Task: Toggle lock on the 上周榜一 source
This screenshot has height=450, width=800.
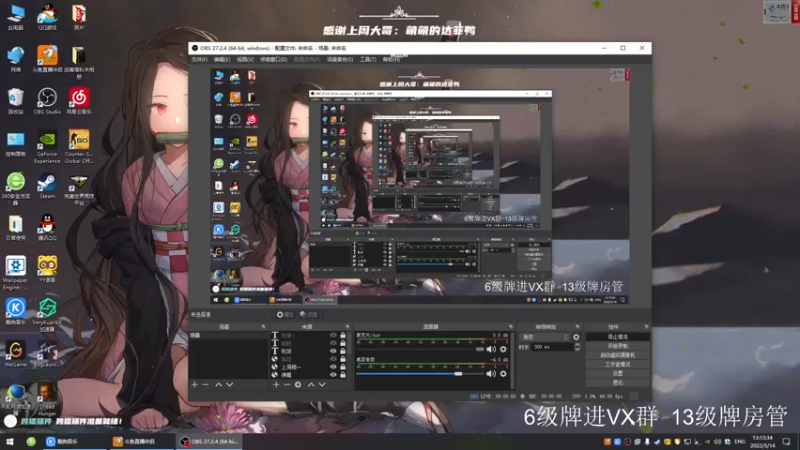Action: click(x=343, y=367)
